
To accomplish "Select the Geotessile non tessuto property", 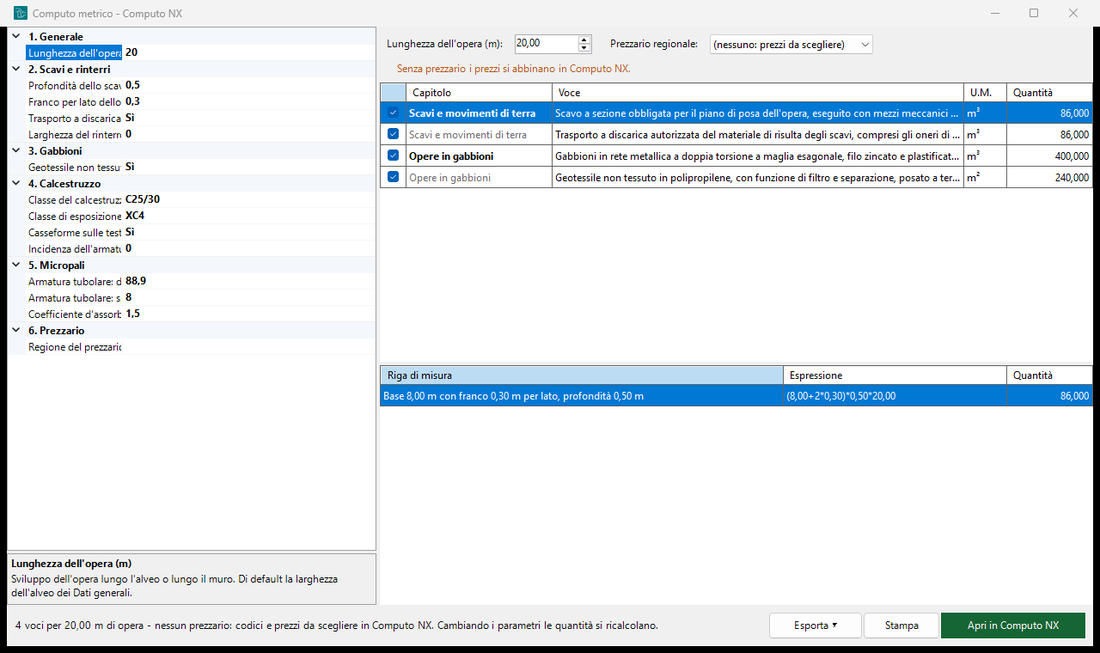I will (x=200, y=167).
